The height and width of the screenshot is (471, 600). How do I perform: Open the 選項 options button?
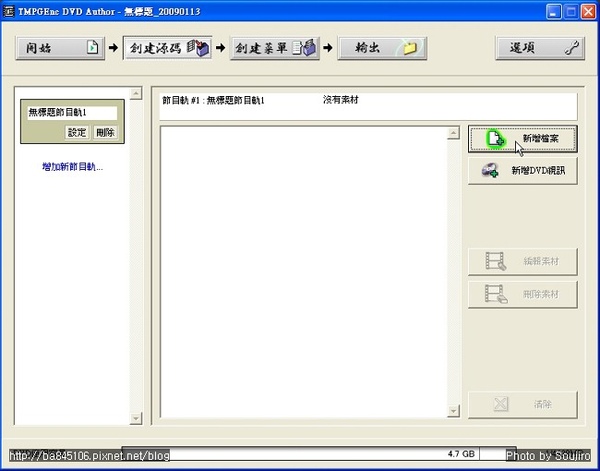point(540,48)
